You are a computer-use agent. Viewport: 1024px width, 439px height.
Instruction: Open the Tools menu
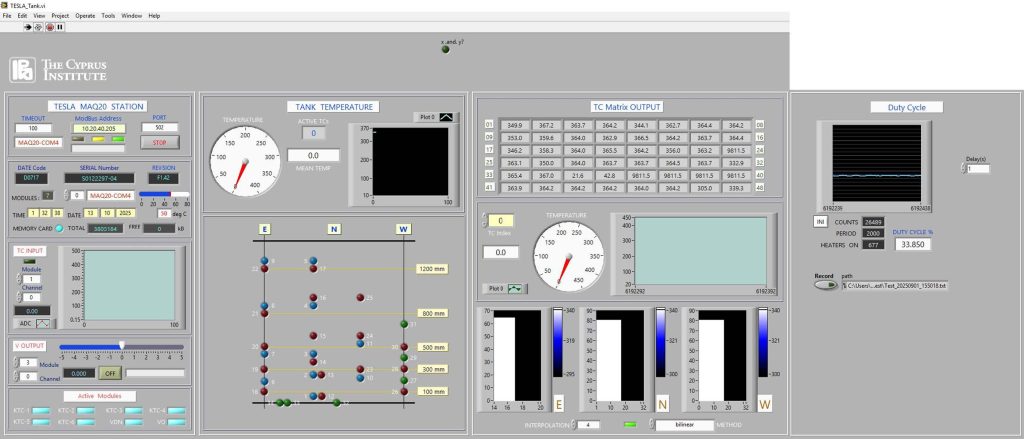pos(108,16)
